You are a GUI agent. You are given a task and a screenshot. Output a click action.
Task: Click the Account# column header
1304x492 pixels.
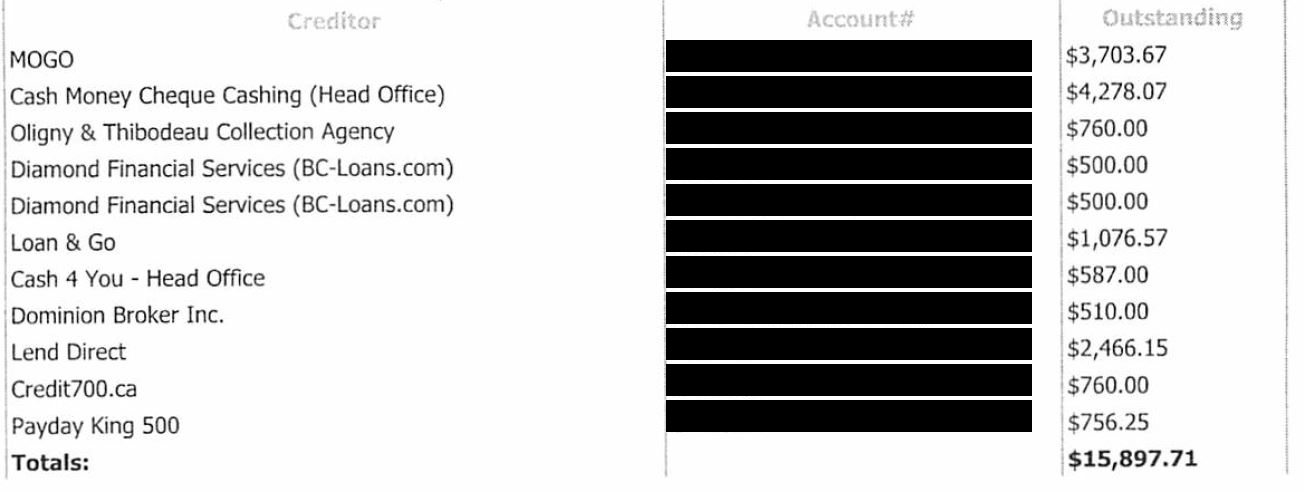coord(861,20)
